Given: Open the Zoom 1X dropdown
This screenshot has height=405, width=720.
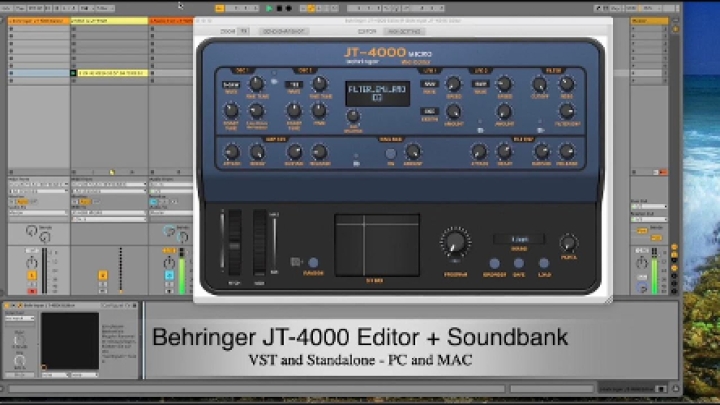Looking at the screenshot, I should pyautogui.click(x=243, y=31).
